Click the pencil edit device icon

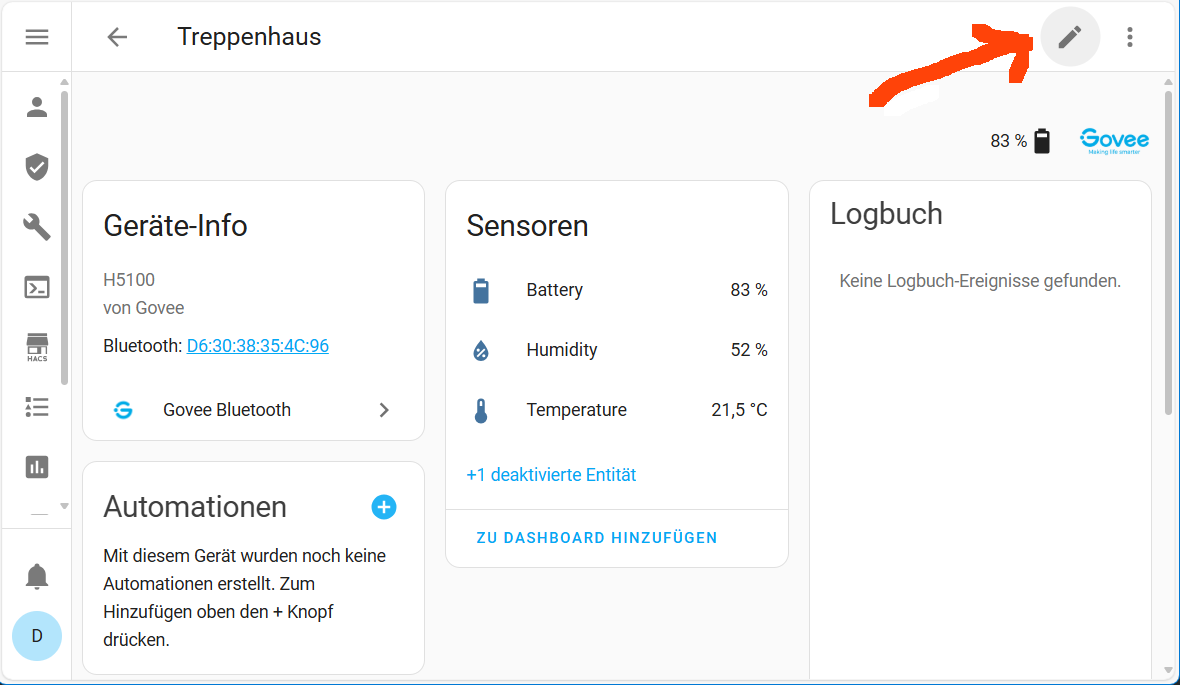tap(1070, 37)
